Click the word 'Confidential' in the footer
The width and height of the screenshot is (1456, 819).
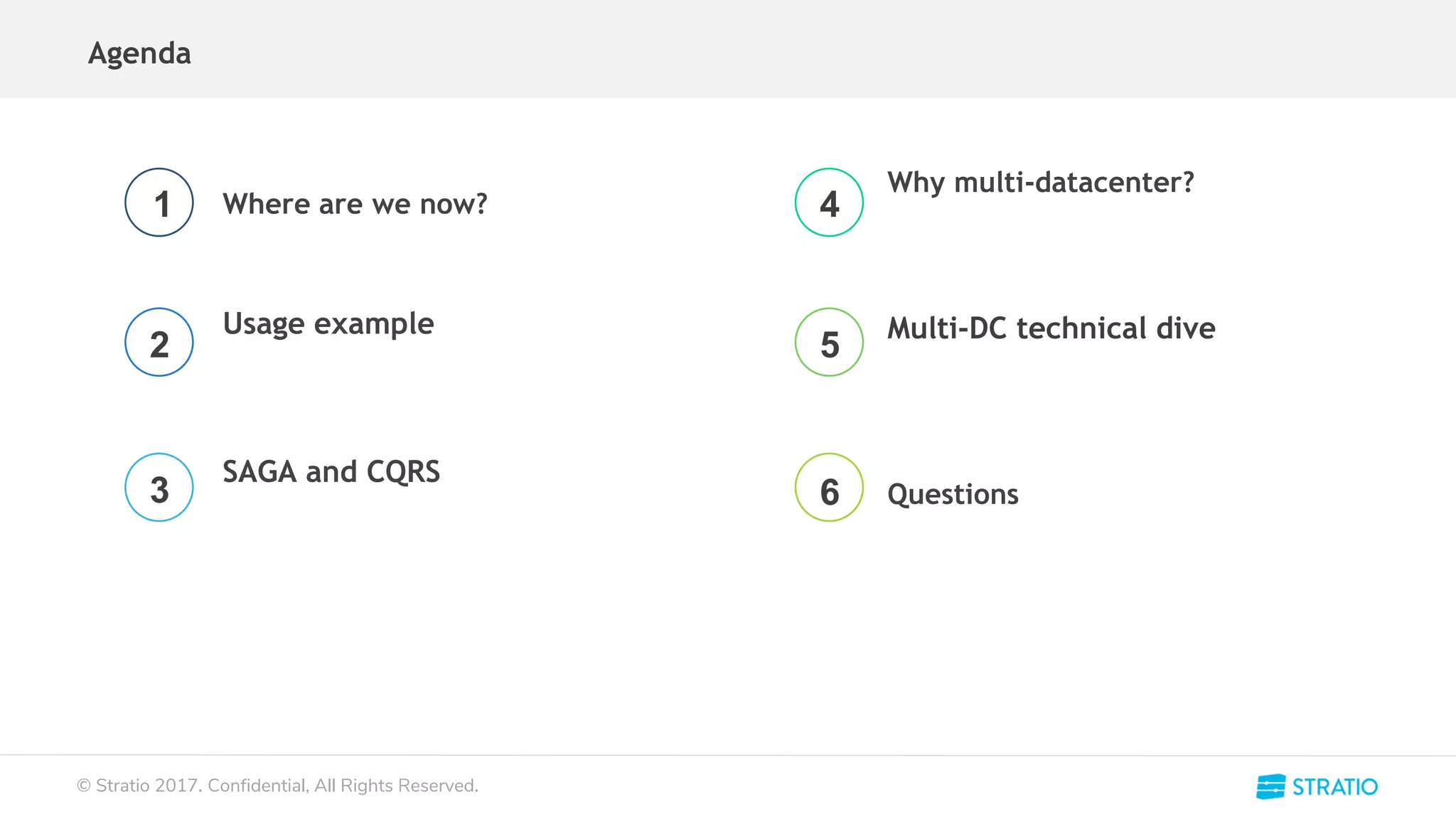pyautogui.click(x=257, y=786)
